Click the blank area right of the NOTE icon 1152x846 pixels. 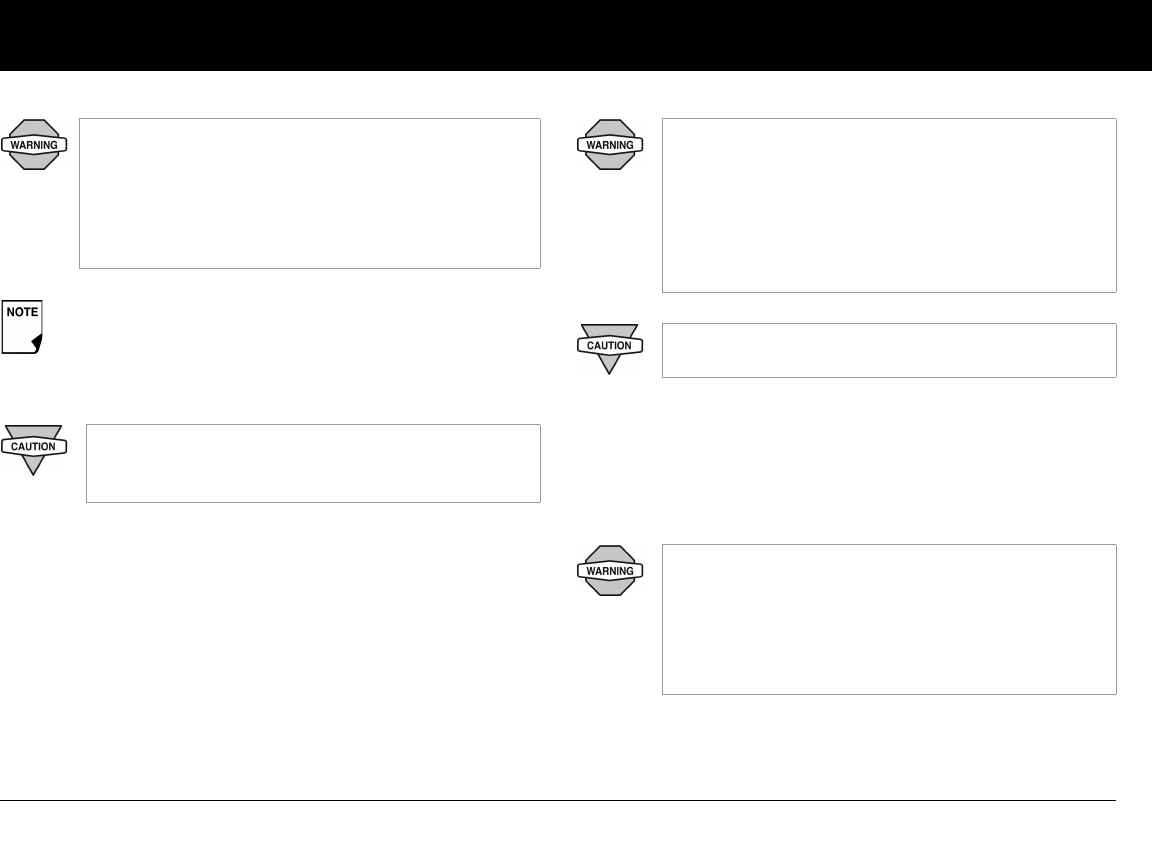click(300, 330)
